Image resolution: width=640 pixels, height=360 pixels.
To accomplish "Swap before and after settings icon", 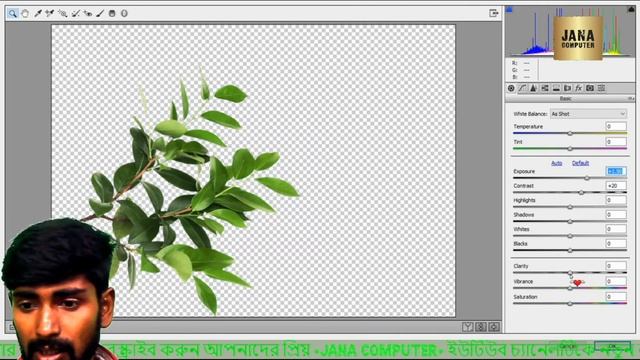I will pyautogui.click(x=481, y=327).
